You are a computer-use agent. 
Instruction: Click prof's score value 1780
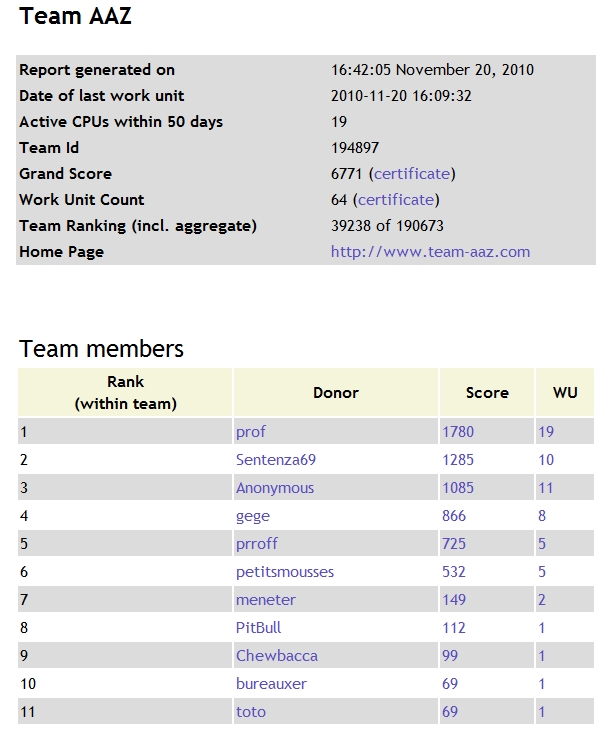point(457,432)
